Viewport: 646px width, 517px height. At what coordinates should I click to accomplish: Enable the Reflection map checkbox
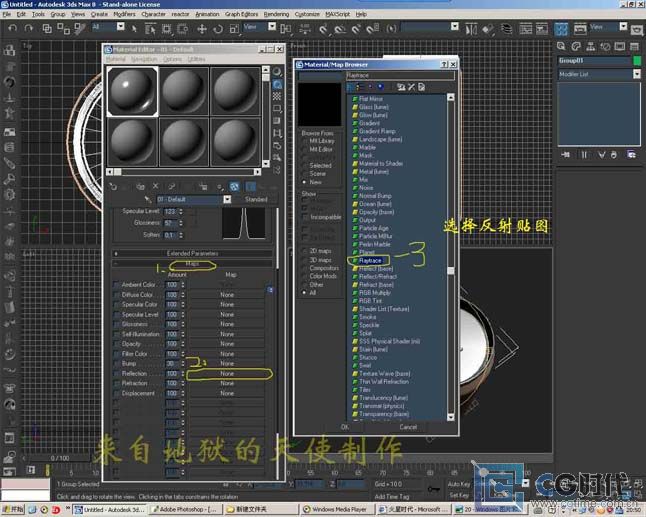(x=116, y=373)
